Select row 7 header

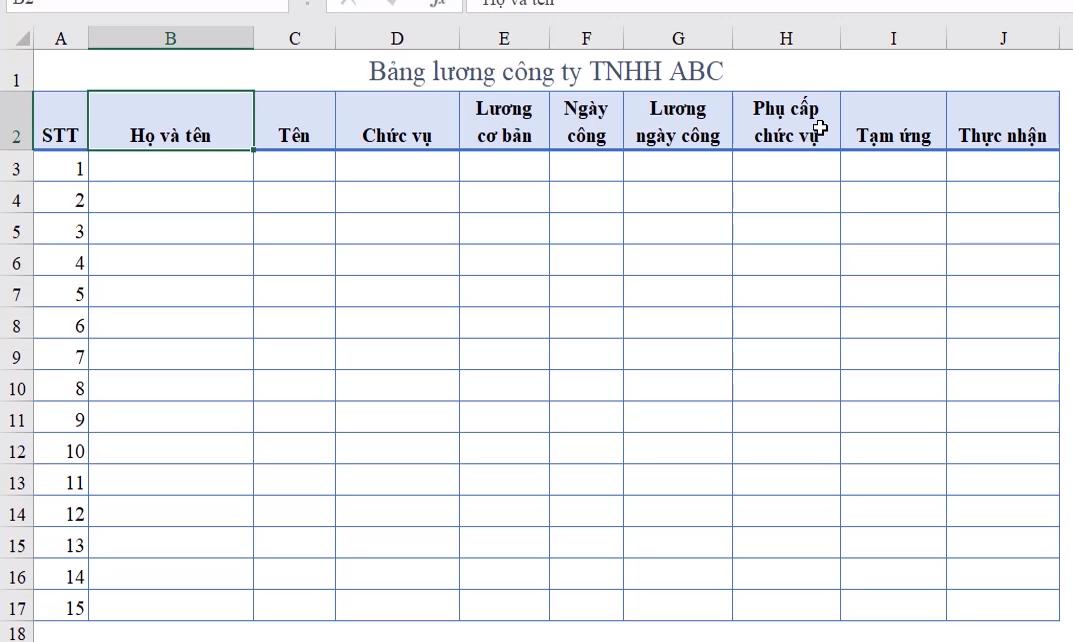click(x=16, y=292)
